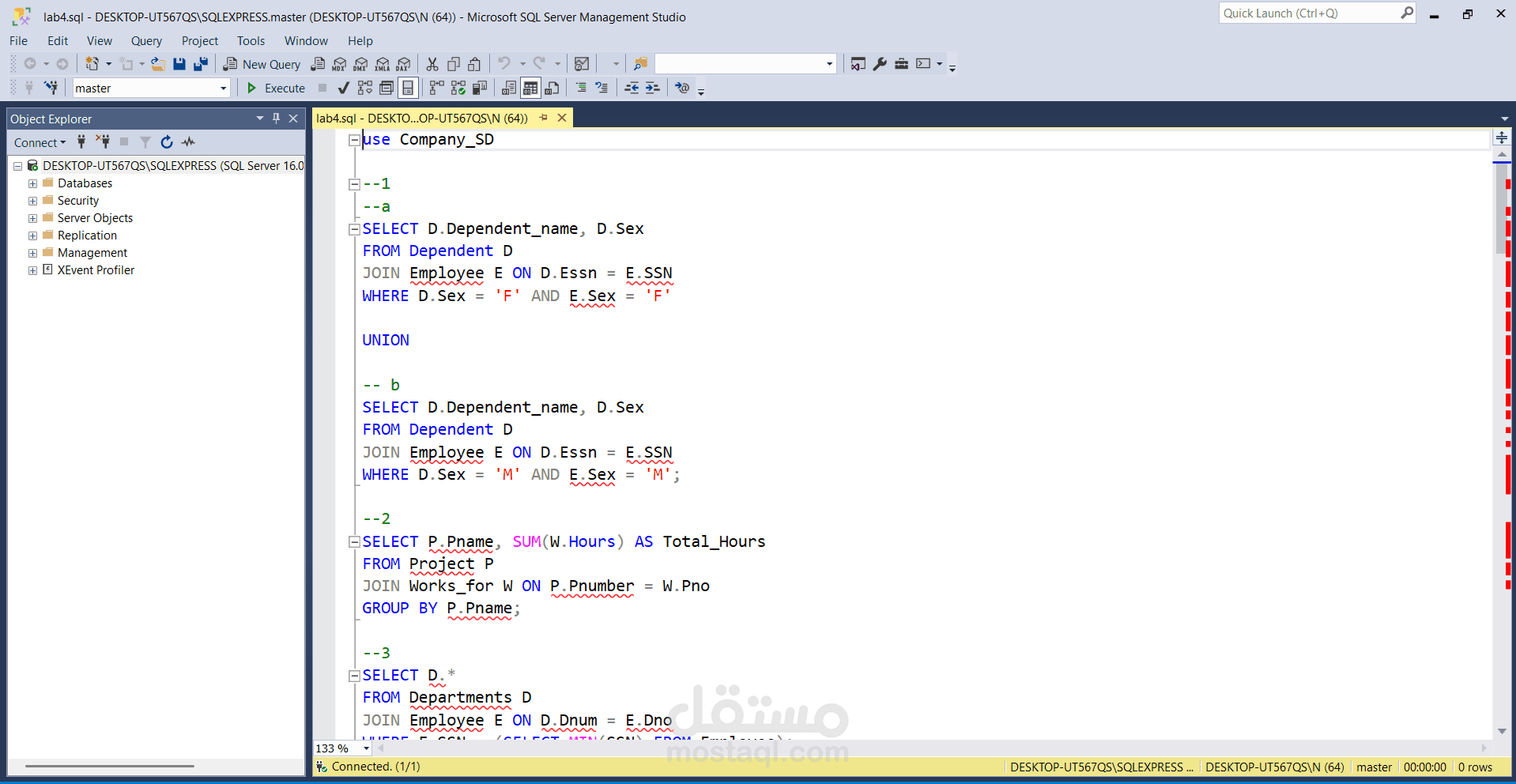Click the editor horizontal scrollbar right arrow

(1484, 748)
